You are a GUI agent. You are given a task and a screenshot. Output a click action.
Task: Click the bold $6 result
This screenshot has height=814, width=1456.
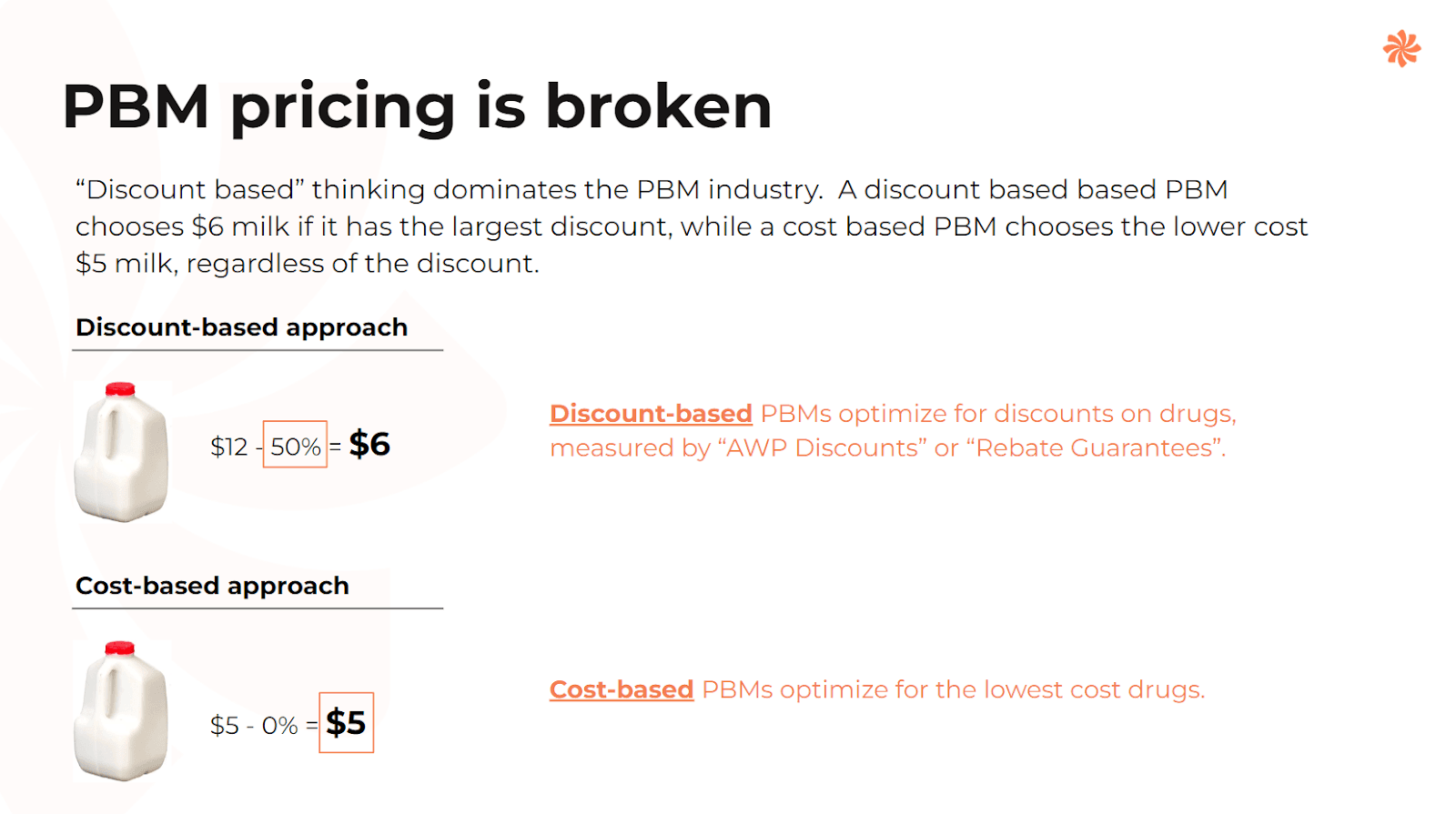click(x=369, y=444)
